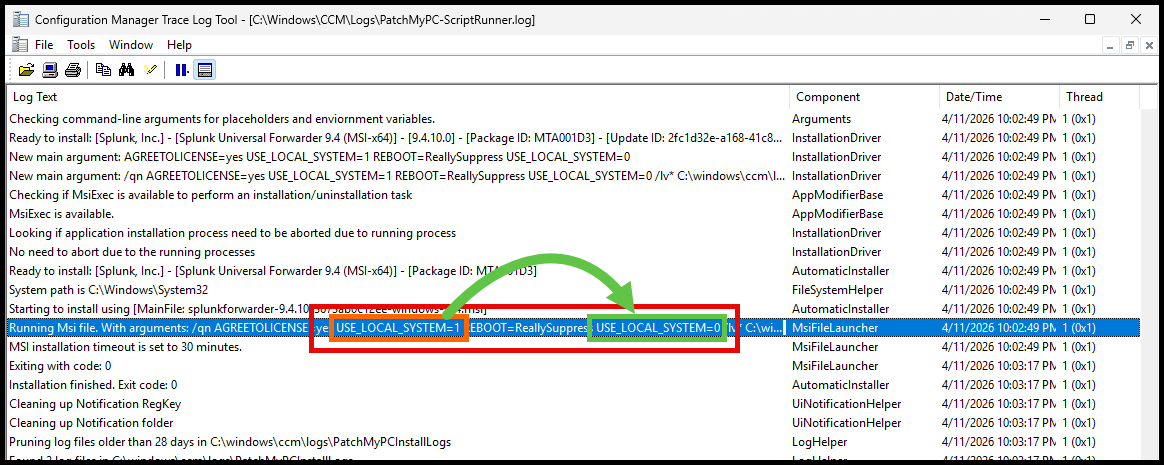The width and height of the screenshot is (1164, 465).
Task: Click the Open on Server computer icon
Action: coord(50,71)
